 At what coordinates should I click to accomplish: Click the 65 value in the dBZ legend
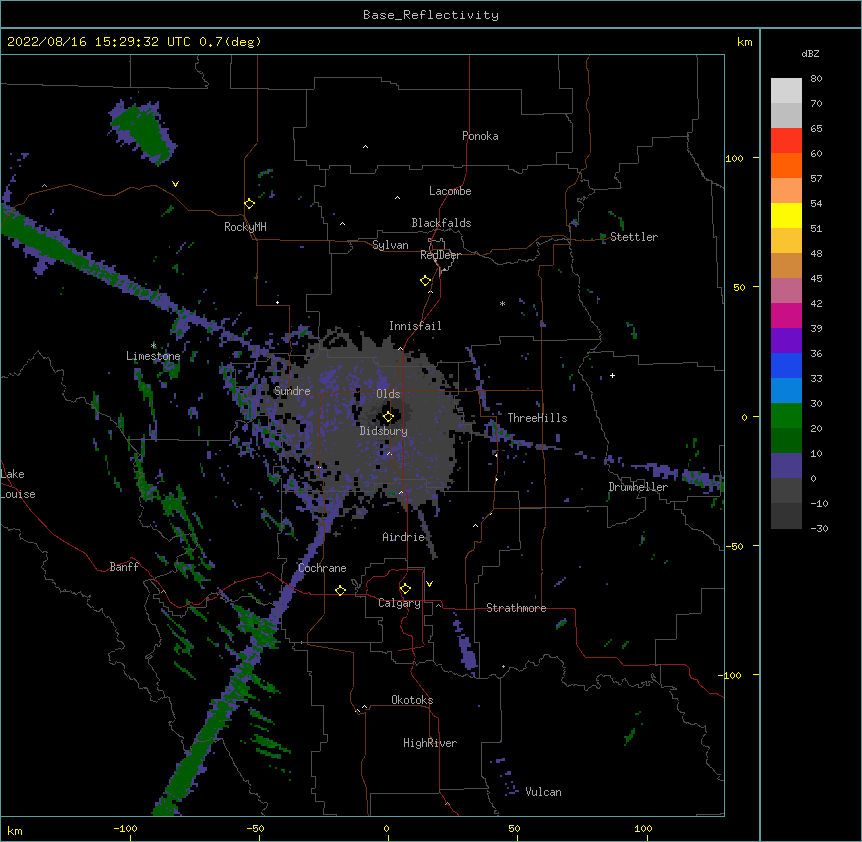(816, 129)
